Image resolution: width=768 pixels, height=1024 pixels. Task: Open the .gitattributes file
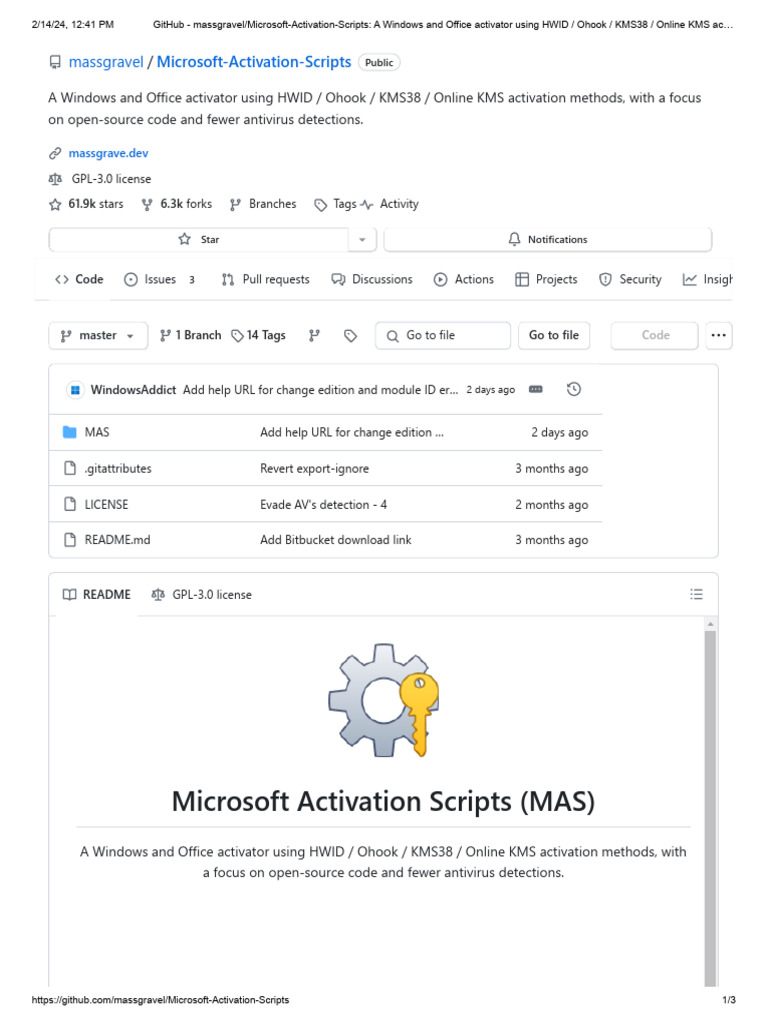click(x=118, y=468)
